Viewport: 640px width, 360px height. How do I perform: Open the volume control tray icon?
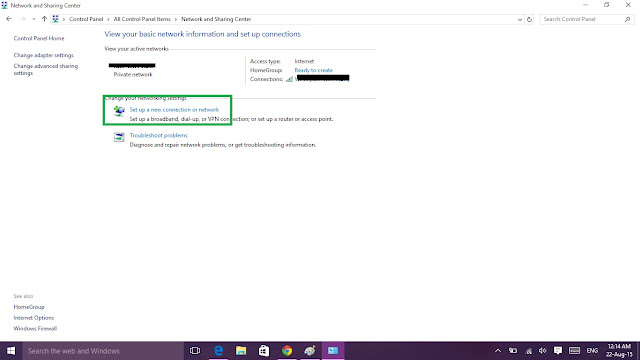coord(542,351)
